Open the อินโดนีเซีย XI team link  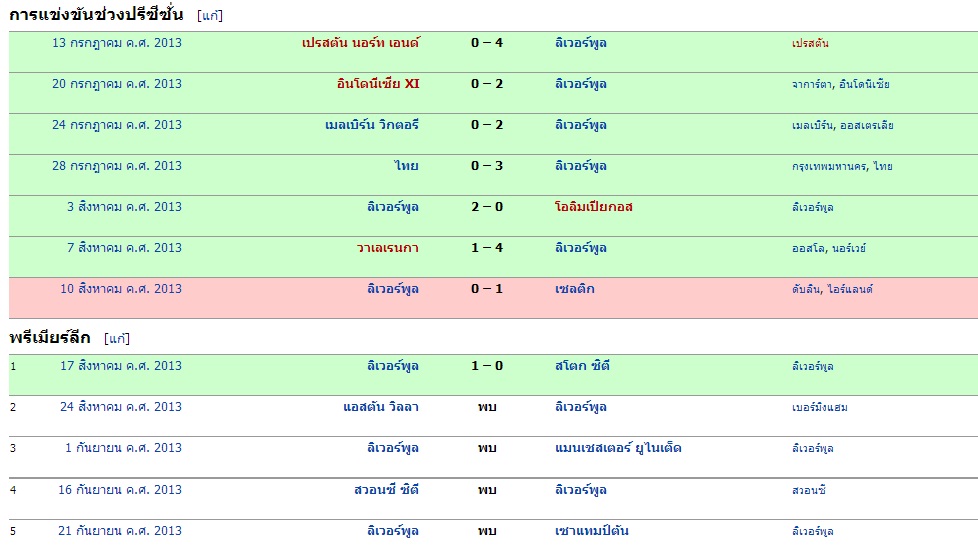click(378, 84)
